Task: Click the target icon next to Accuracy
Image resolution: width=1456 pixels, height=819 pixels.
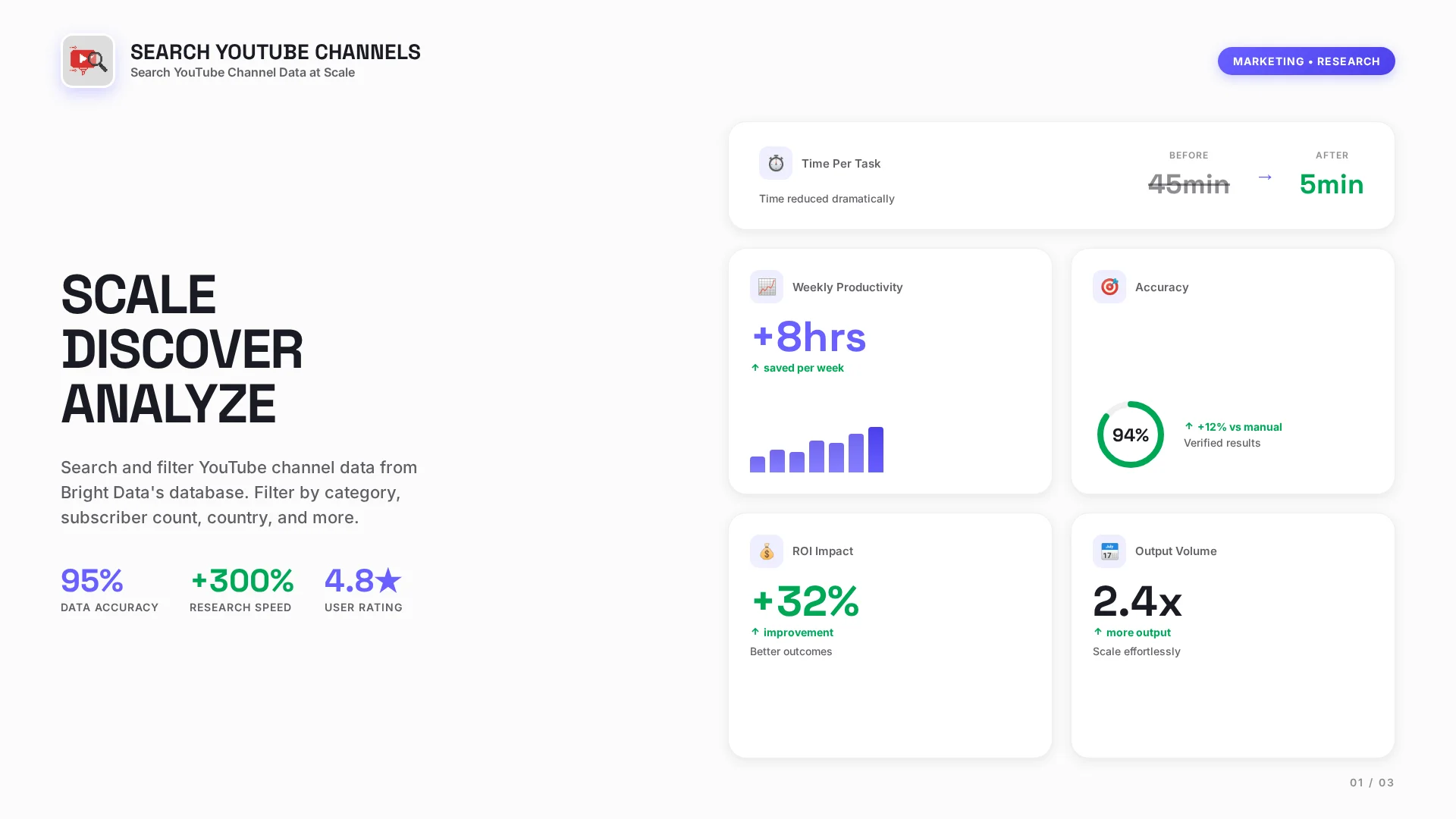Action: click(1109, 287)
